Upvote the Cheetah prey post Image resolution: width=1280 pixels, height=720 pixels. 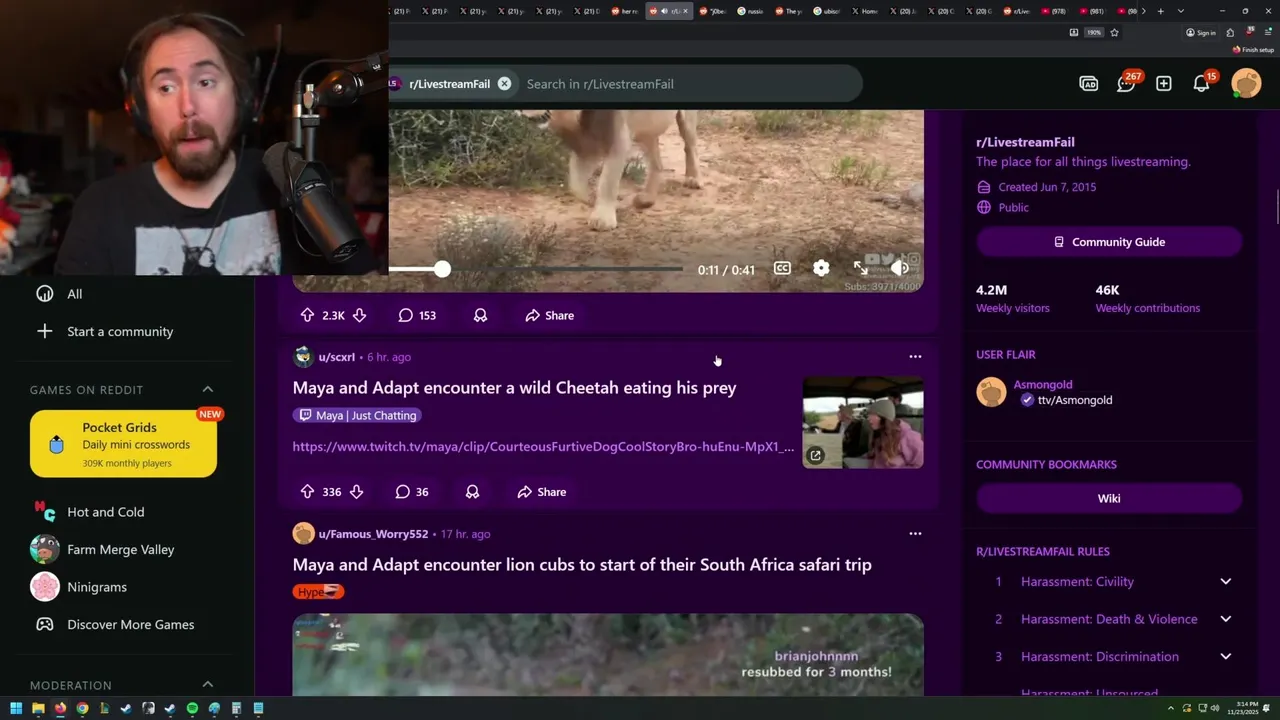click(307, 492)
